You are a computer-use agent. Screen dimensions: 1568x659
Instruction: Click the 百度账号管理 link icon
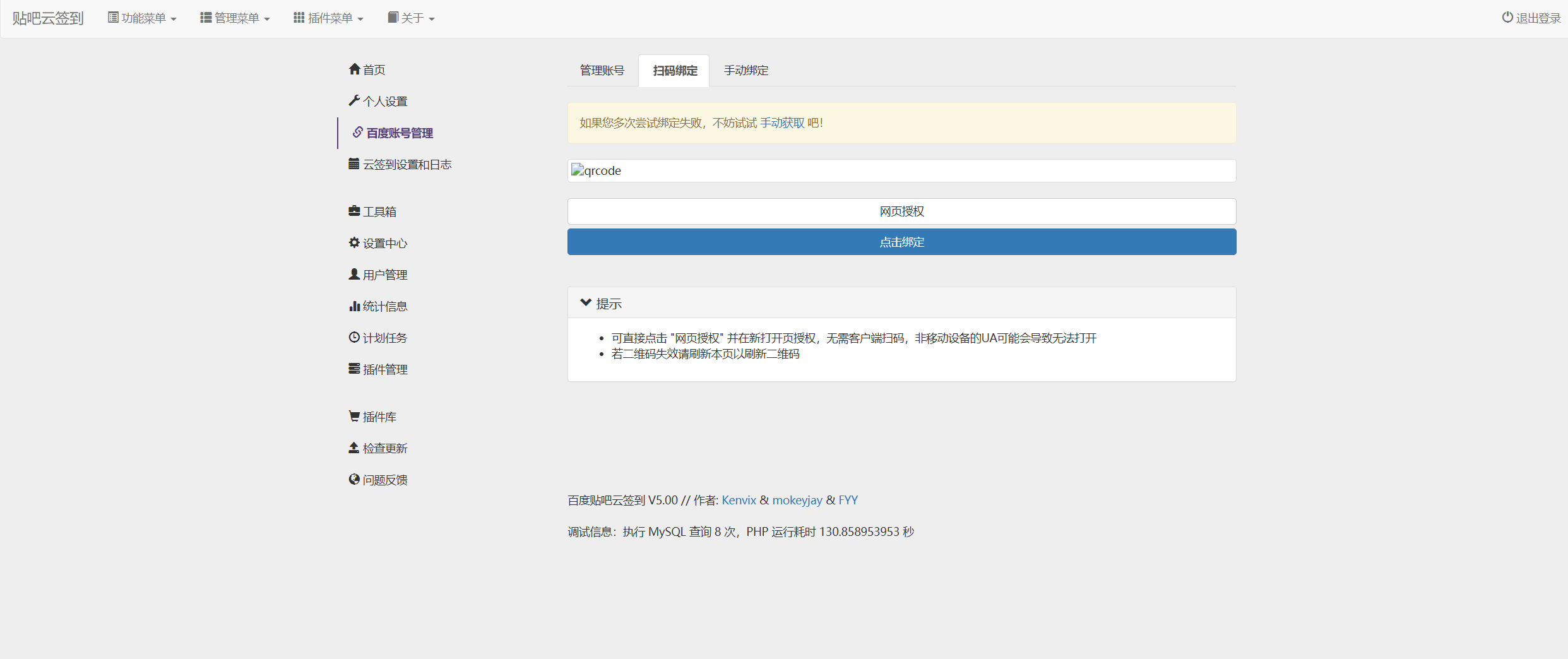[357, 133]
